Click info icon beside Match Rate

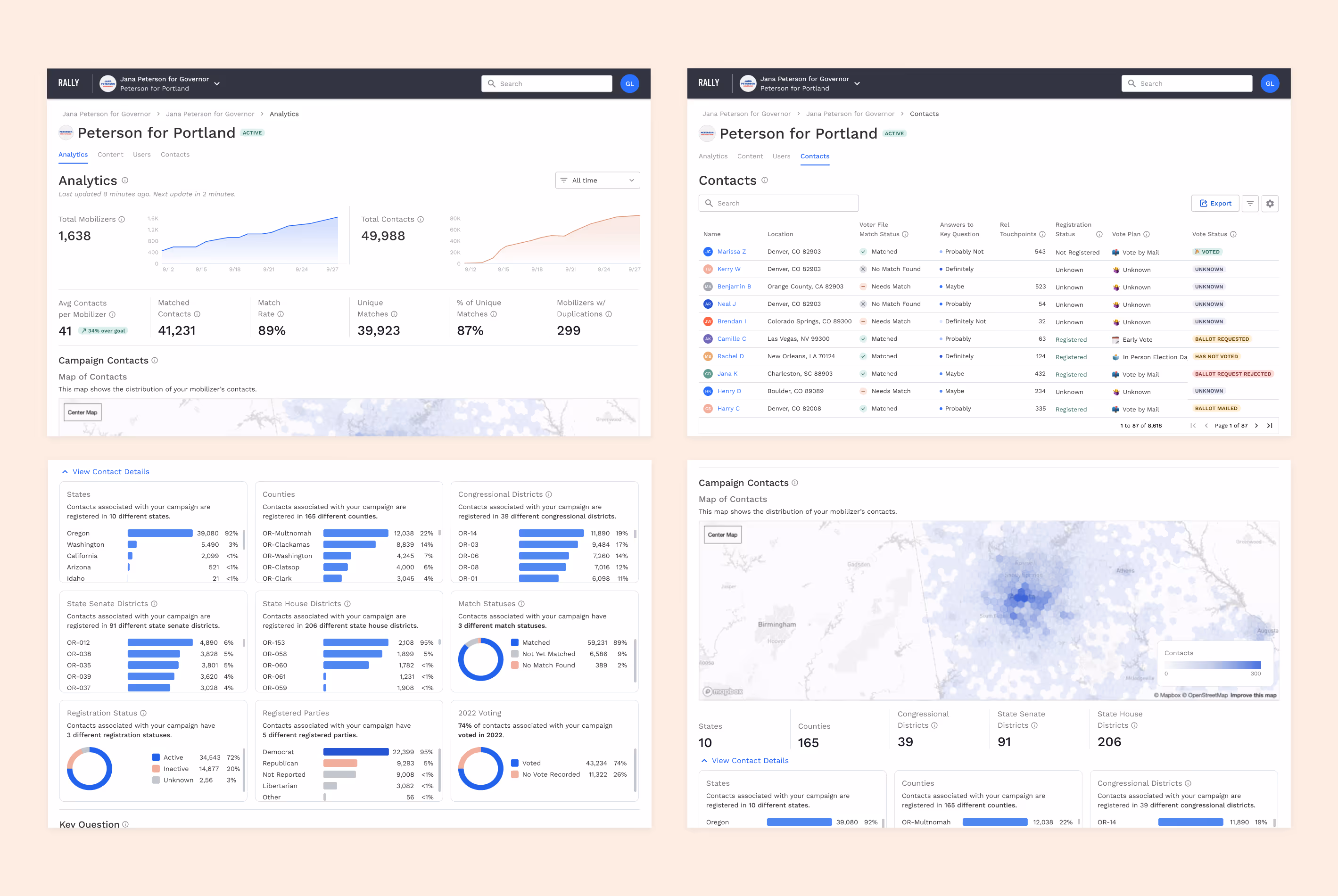[281, 314]
